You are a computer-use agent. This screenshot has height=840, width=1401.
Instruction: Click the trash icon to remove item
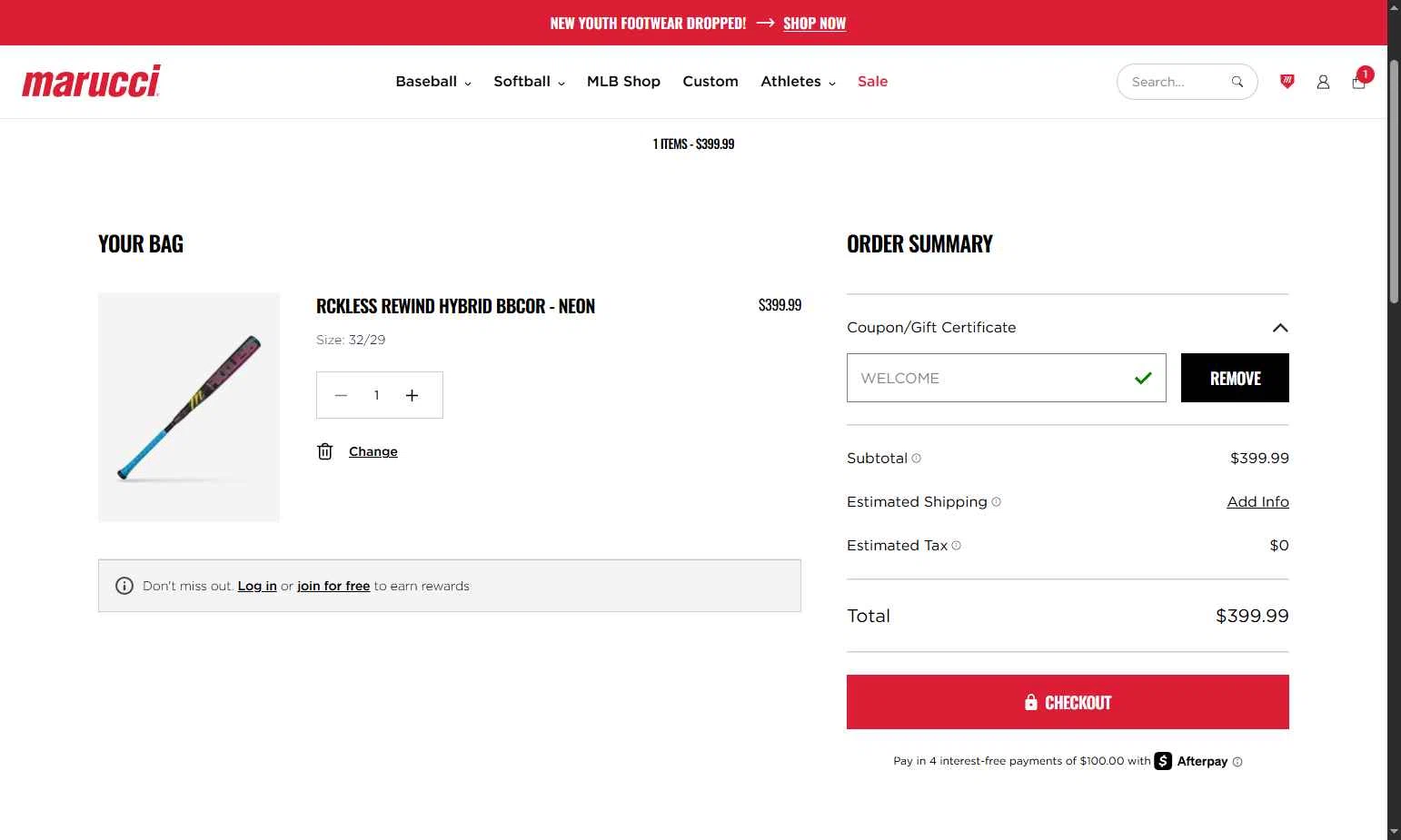325,451
